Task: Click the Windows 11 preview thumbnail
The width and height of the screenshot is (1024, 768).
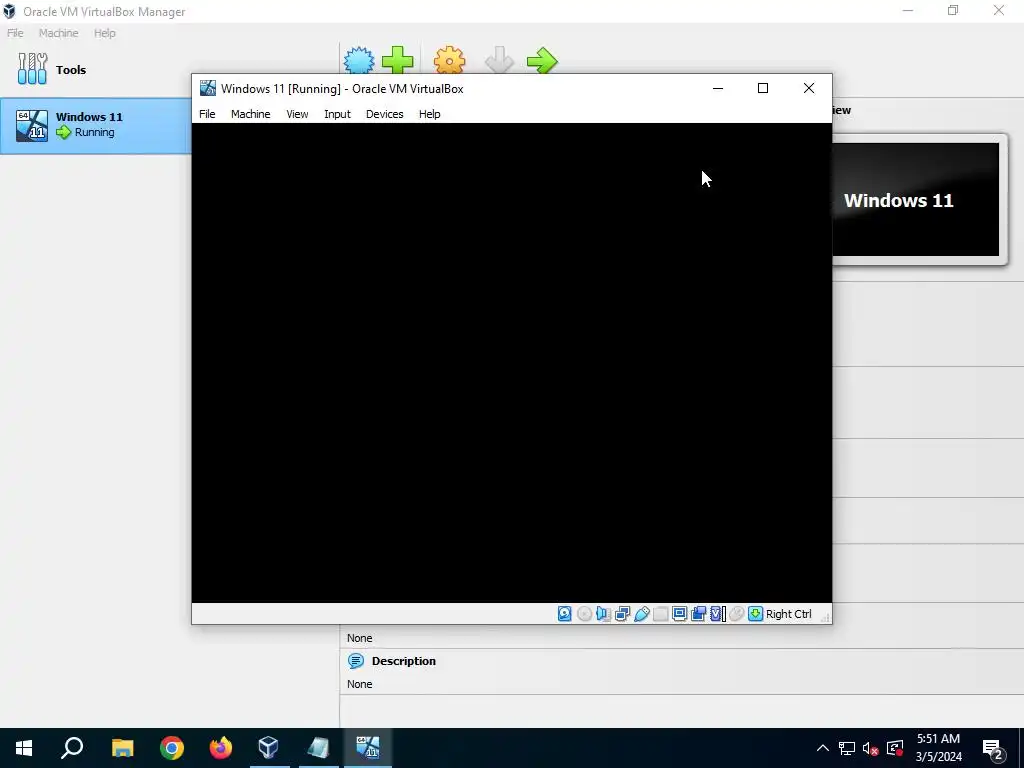Action: click(916, 200)
